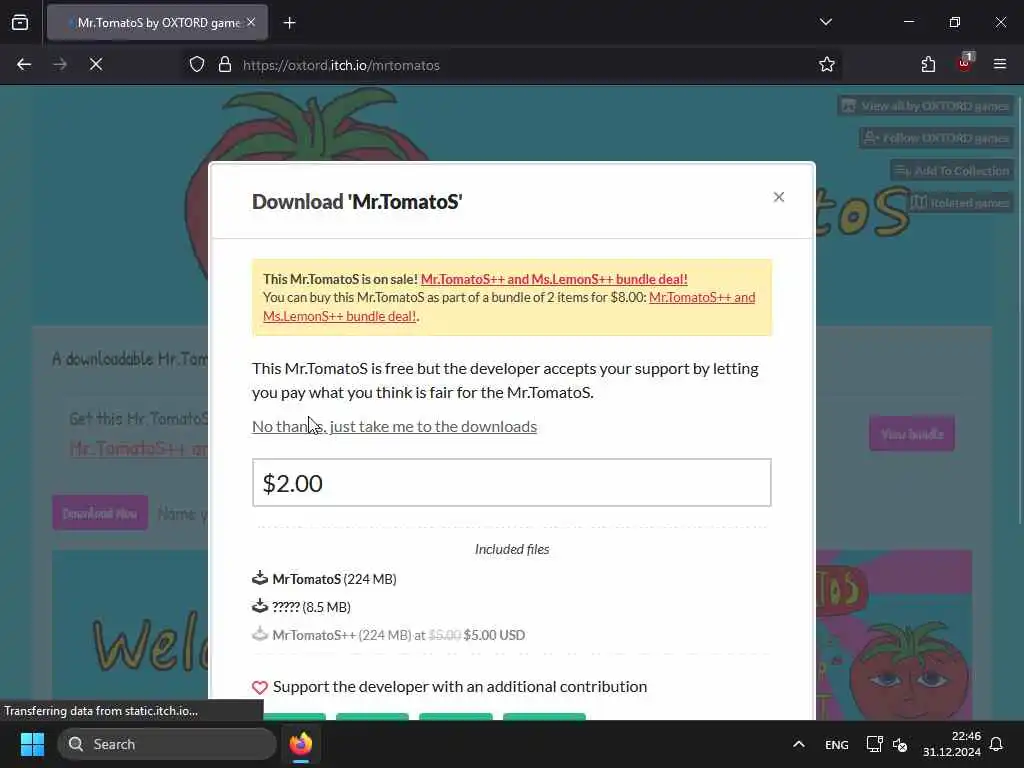Click the forward navigation arrow
Image resolution: width=1024 pixels, height=768 pixels.
60,65
